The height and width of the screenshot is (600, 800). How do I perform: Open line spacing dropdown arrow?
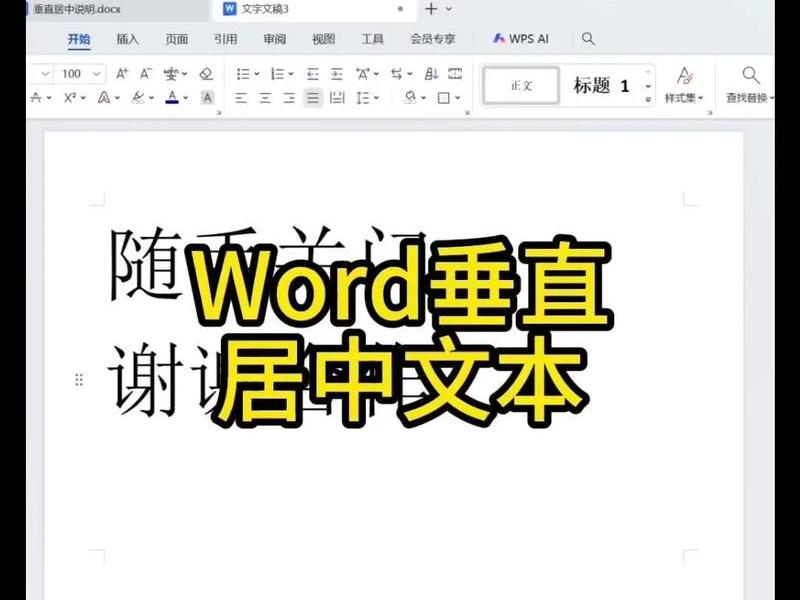click(376, 97)
